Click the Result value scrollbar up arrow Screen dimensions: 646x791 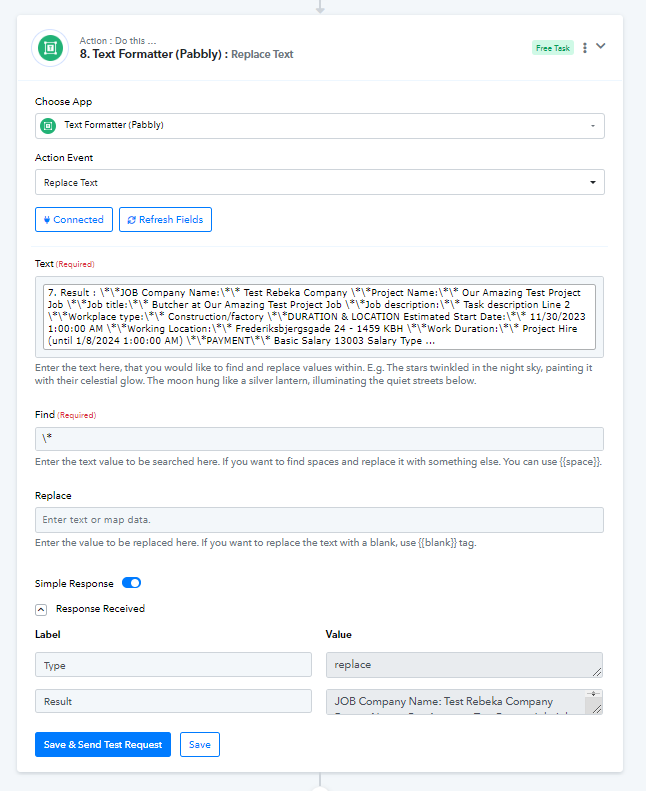point(594,694)
